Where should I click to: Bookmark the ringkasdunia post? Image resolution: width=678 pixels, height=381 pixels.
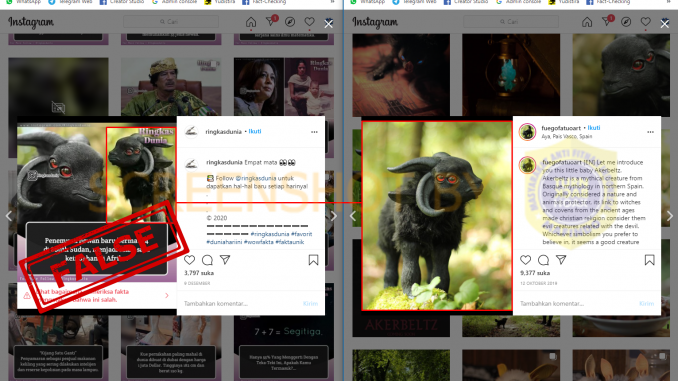pos(313,260)
